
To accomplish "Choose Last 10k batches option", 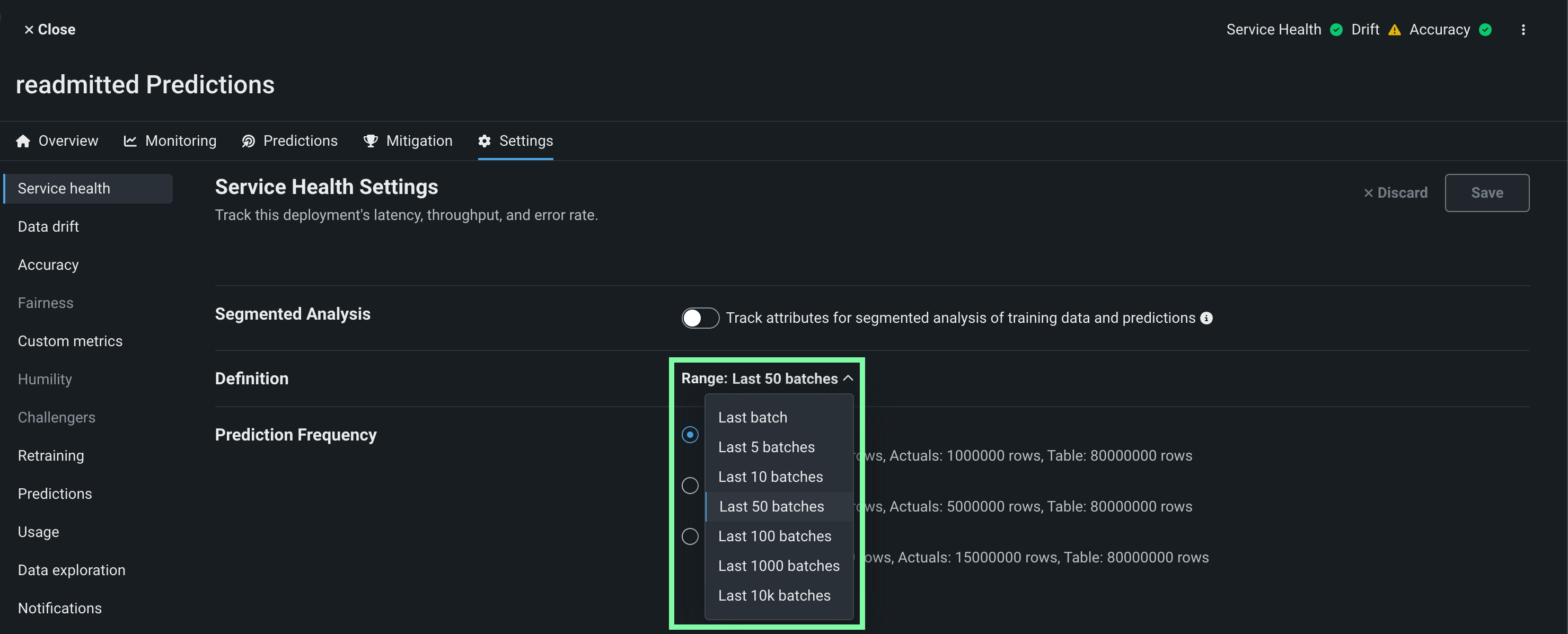I will 773,596.
